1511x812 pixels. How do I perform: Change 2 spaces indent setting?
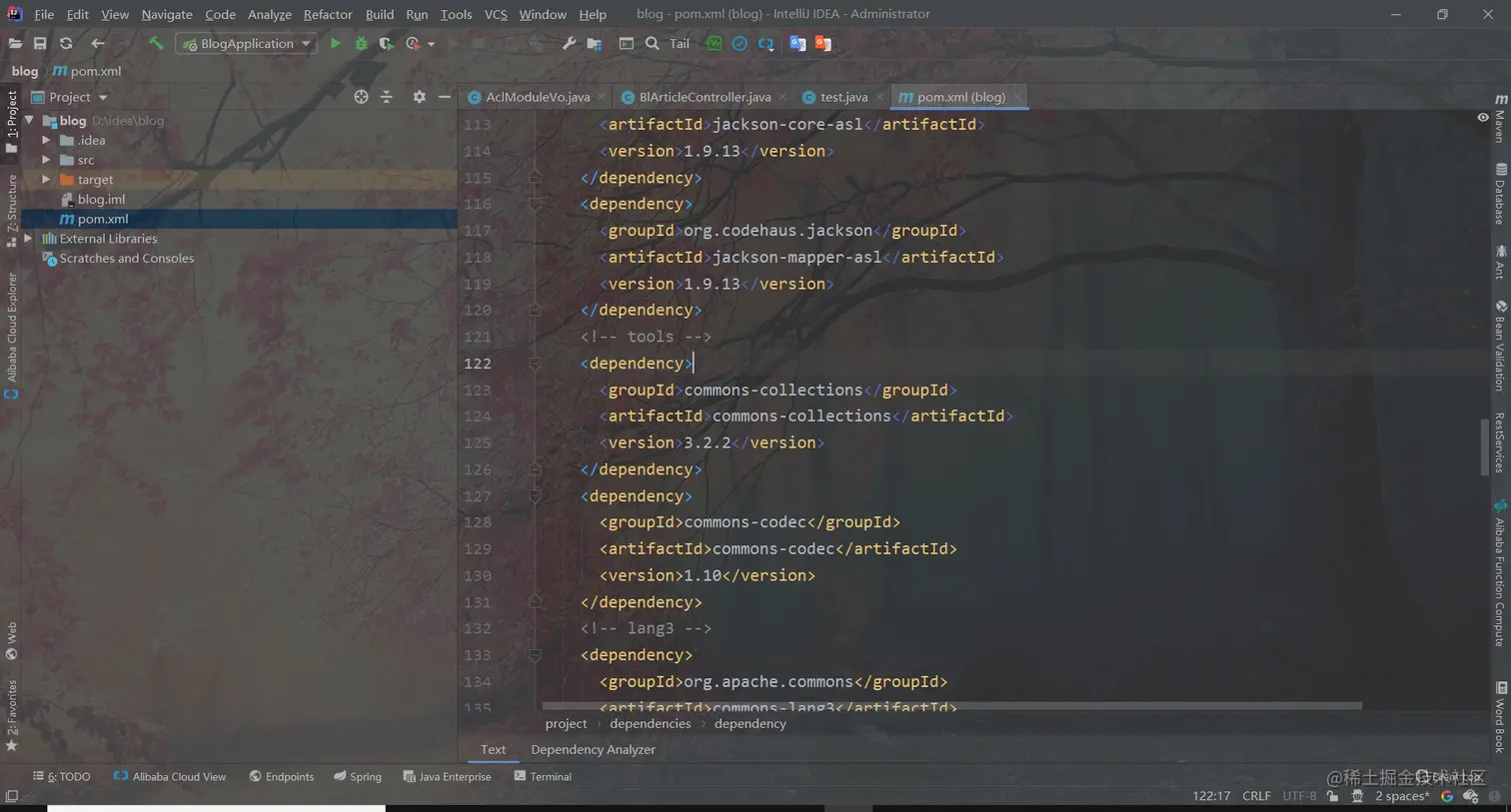[x=1401, y=796]
